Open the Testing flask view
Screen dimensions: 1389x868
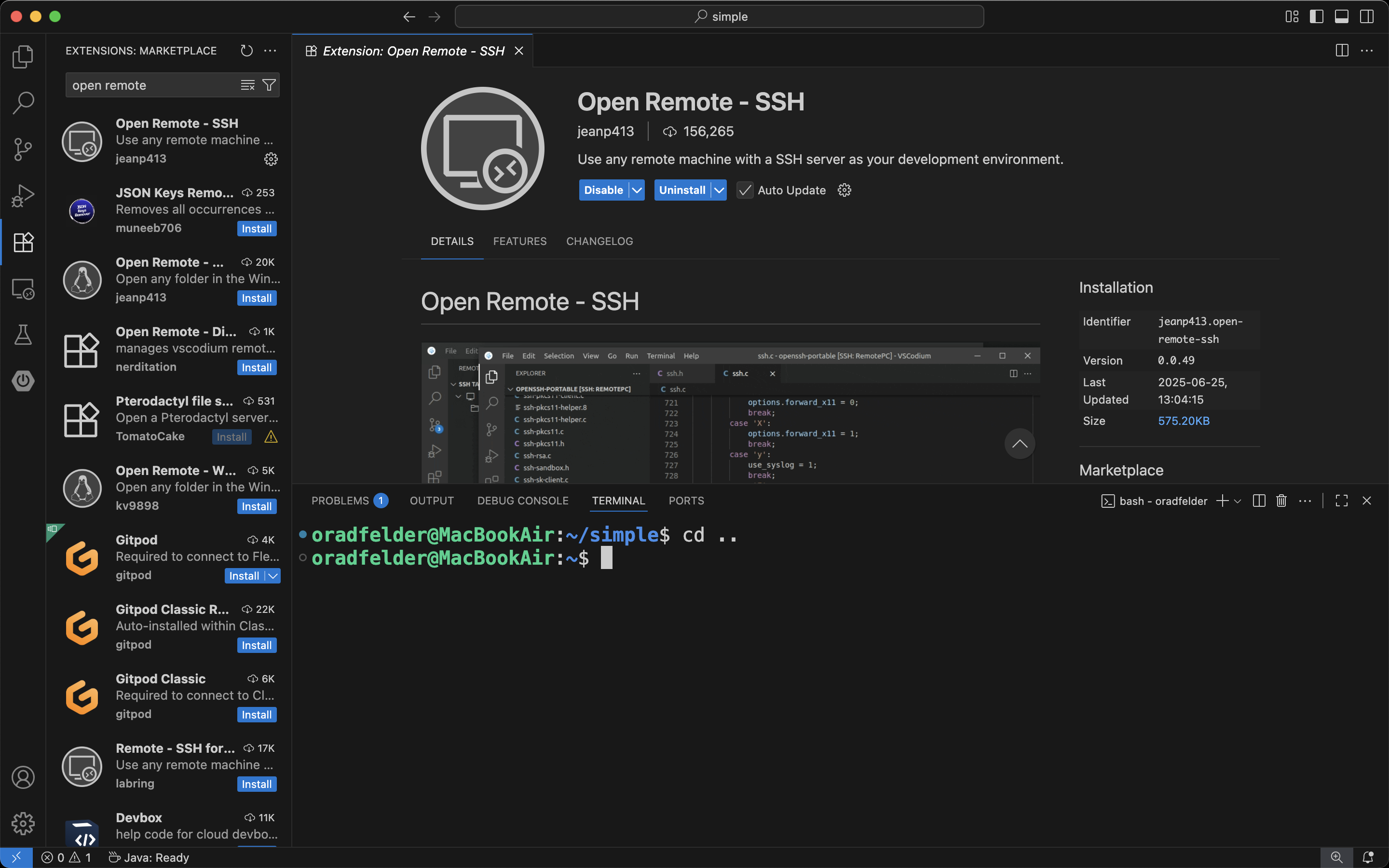click(23, 335)
